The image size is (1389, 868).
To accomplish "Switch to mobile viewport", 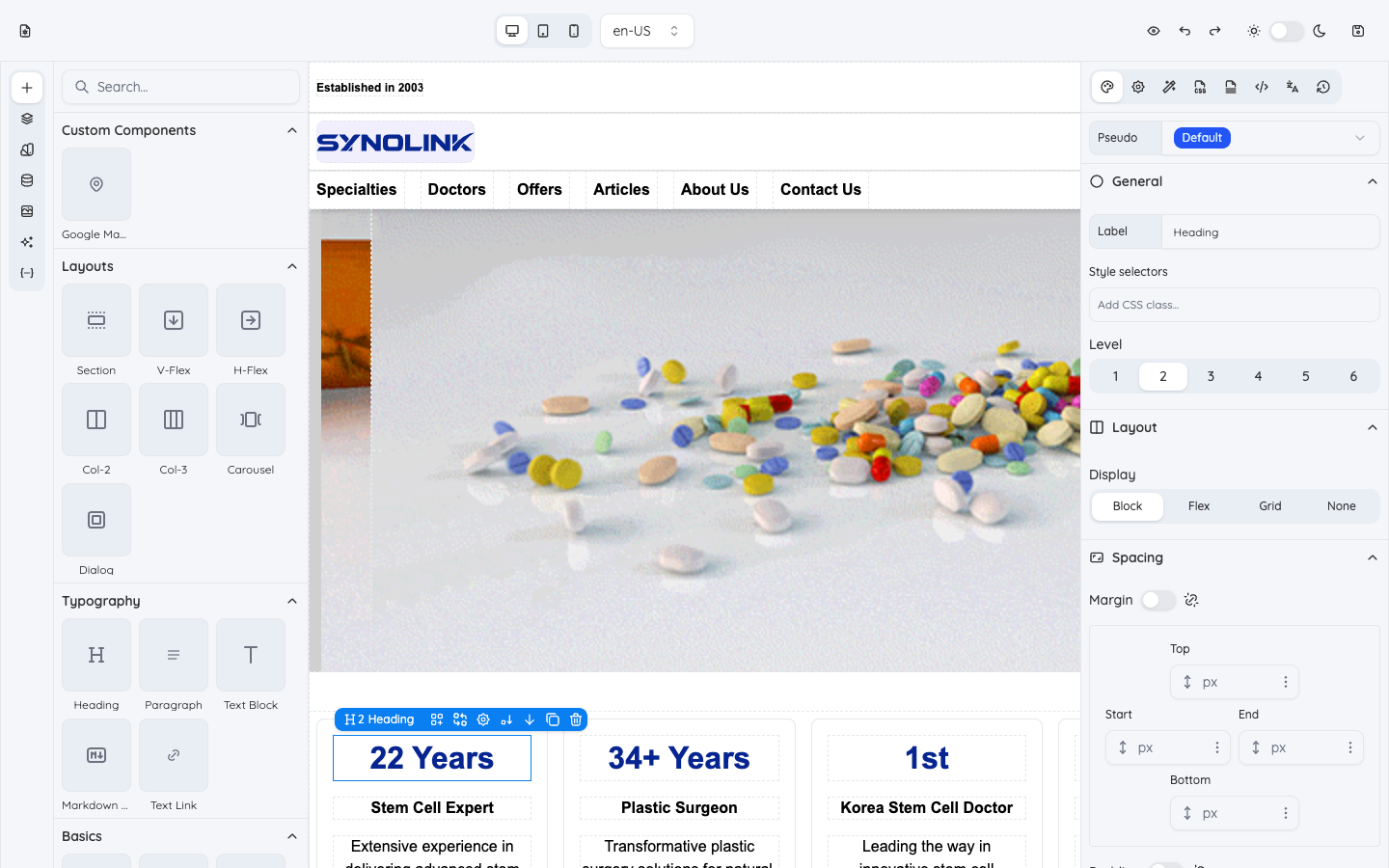I will (x=574, y=31).
